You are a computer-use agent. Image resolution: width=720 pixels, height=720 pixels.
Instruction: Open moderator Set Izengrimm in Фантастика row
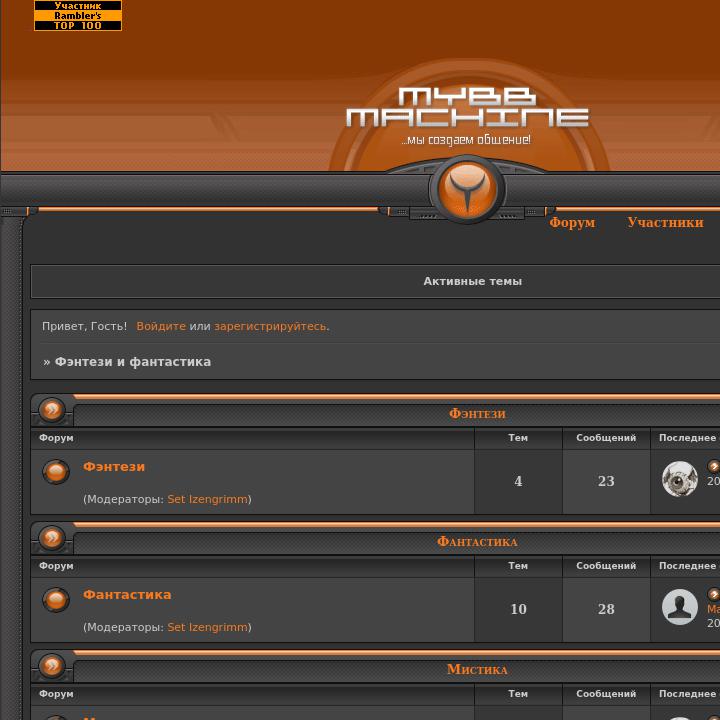[208, 627]
